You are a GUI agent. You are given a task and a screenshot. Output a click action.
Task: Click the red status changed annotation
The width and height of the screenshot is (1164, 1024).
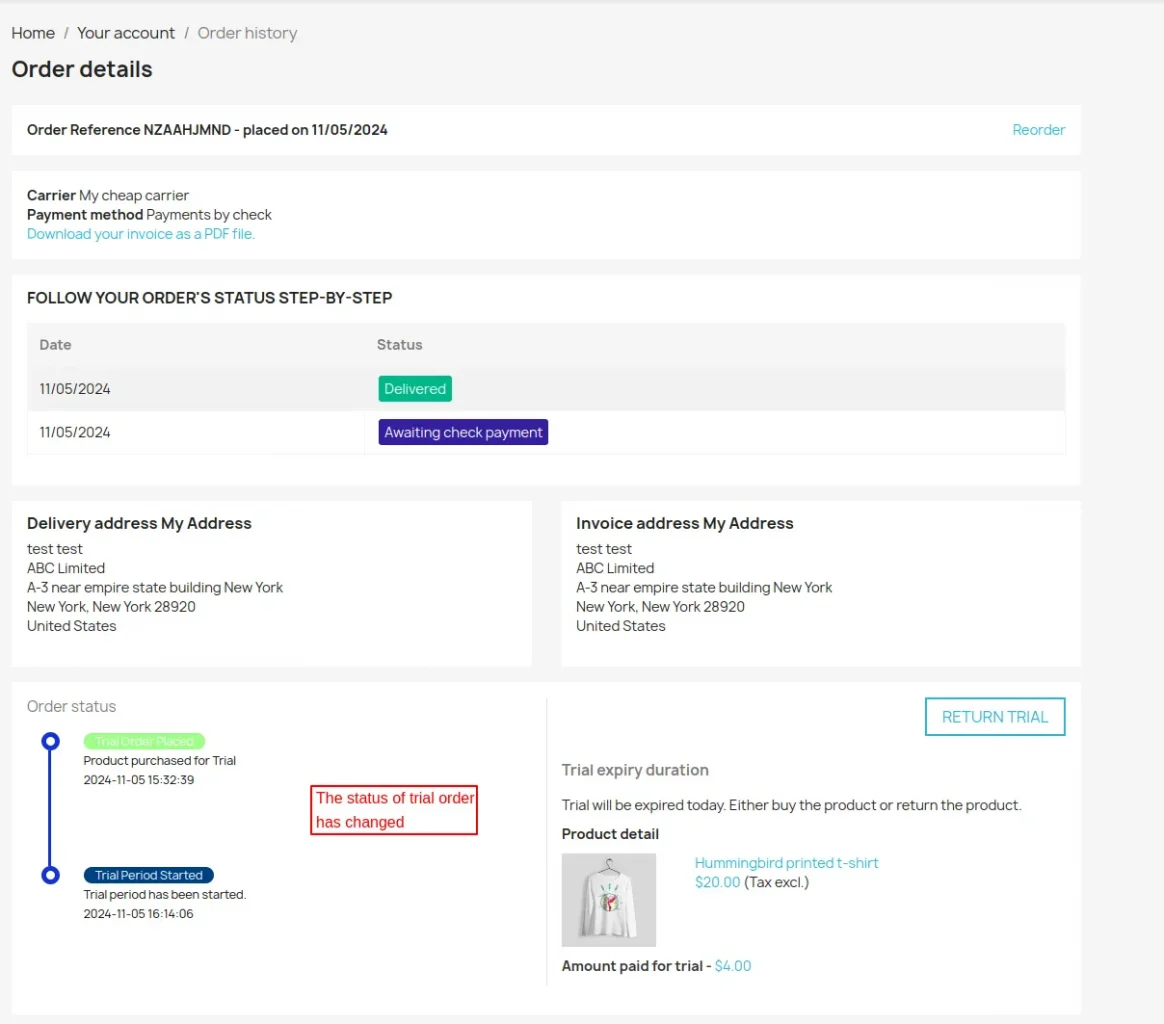(x=394, y=810)
